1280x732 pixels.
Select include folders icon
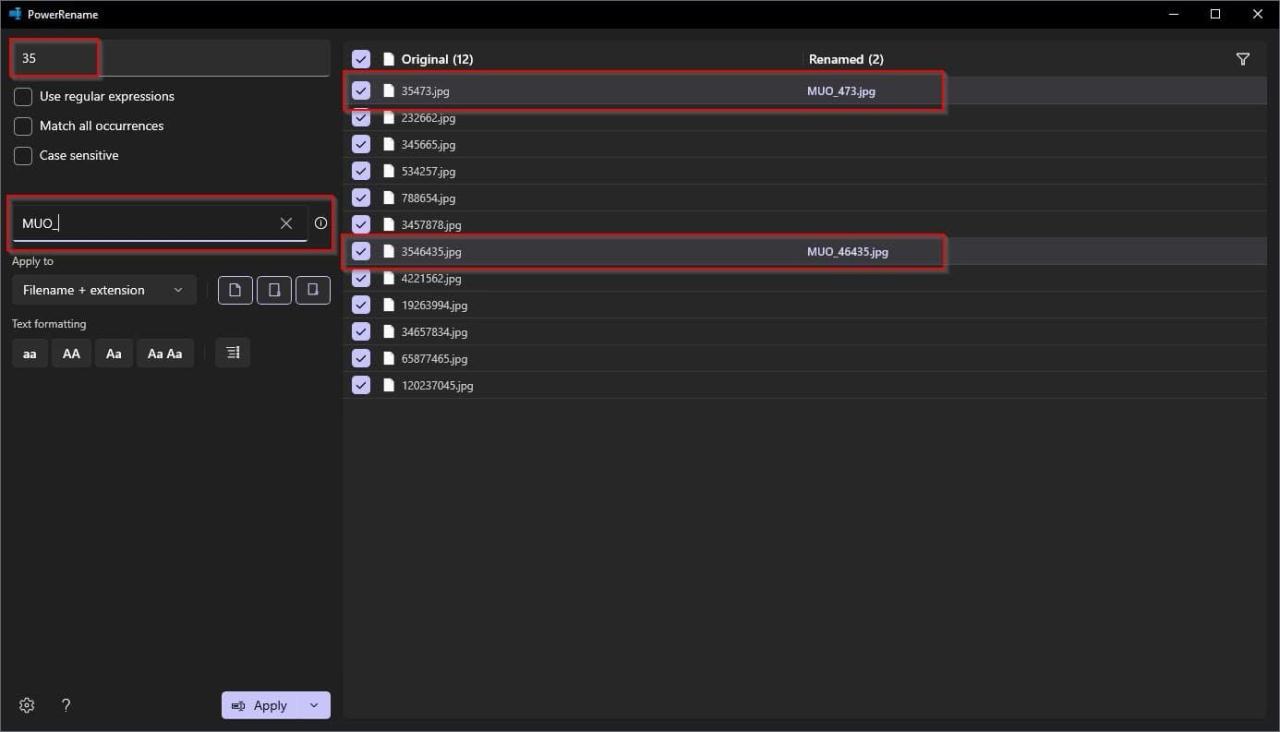point(274,290)
